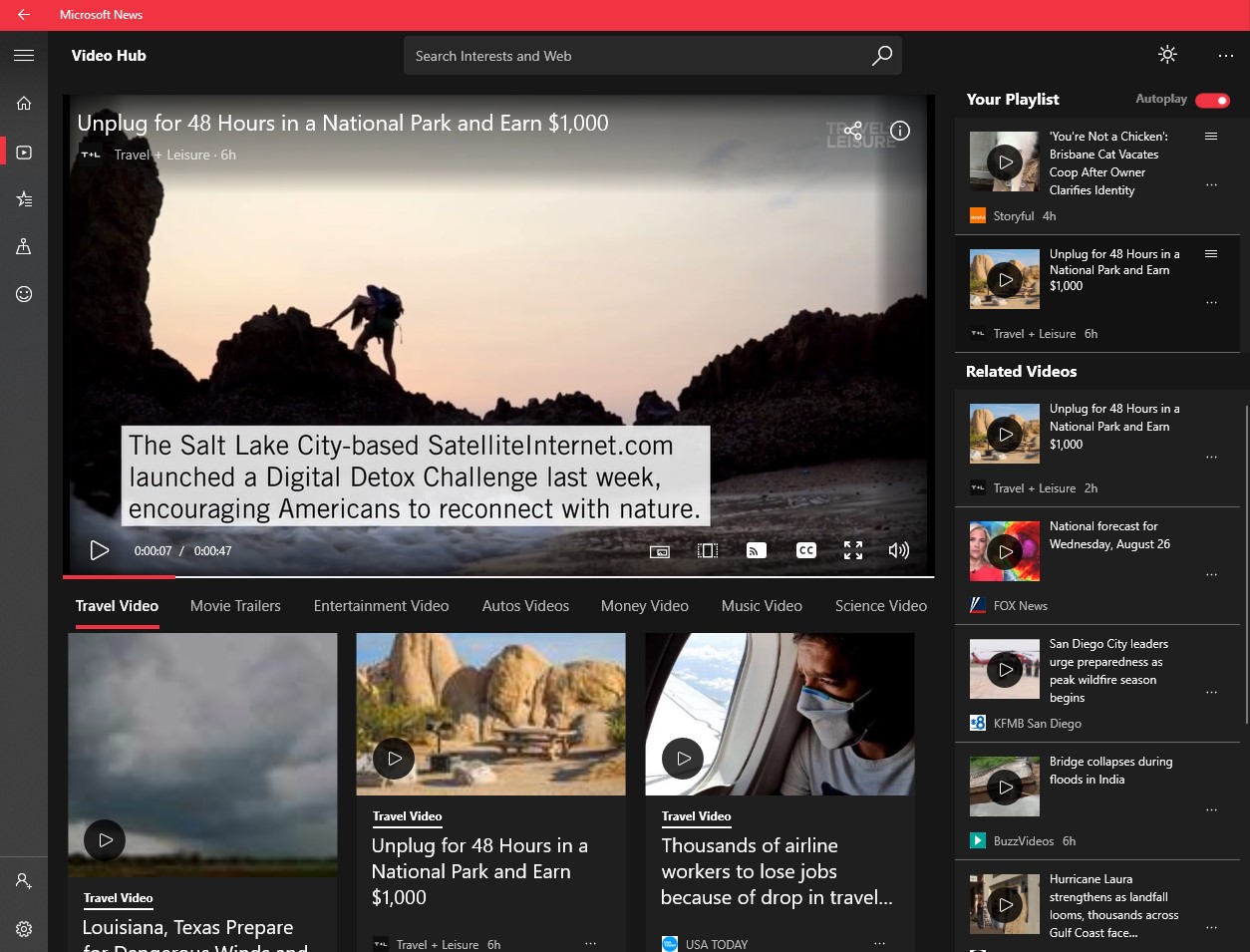Open options for Hurricane Laura video
Viewport: 1250px width, 952px height.
tap(1212, 928)
